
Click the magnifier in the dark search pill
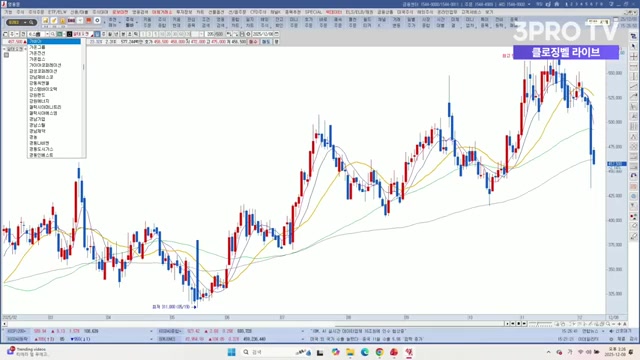click(x=31, y=22)
